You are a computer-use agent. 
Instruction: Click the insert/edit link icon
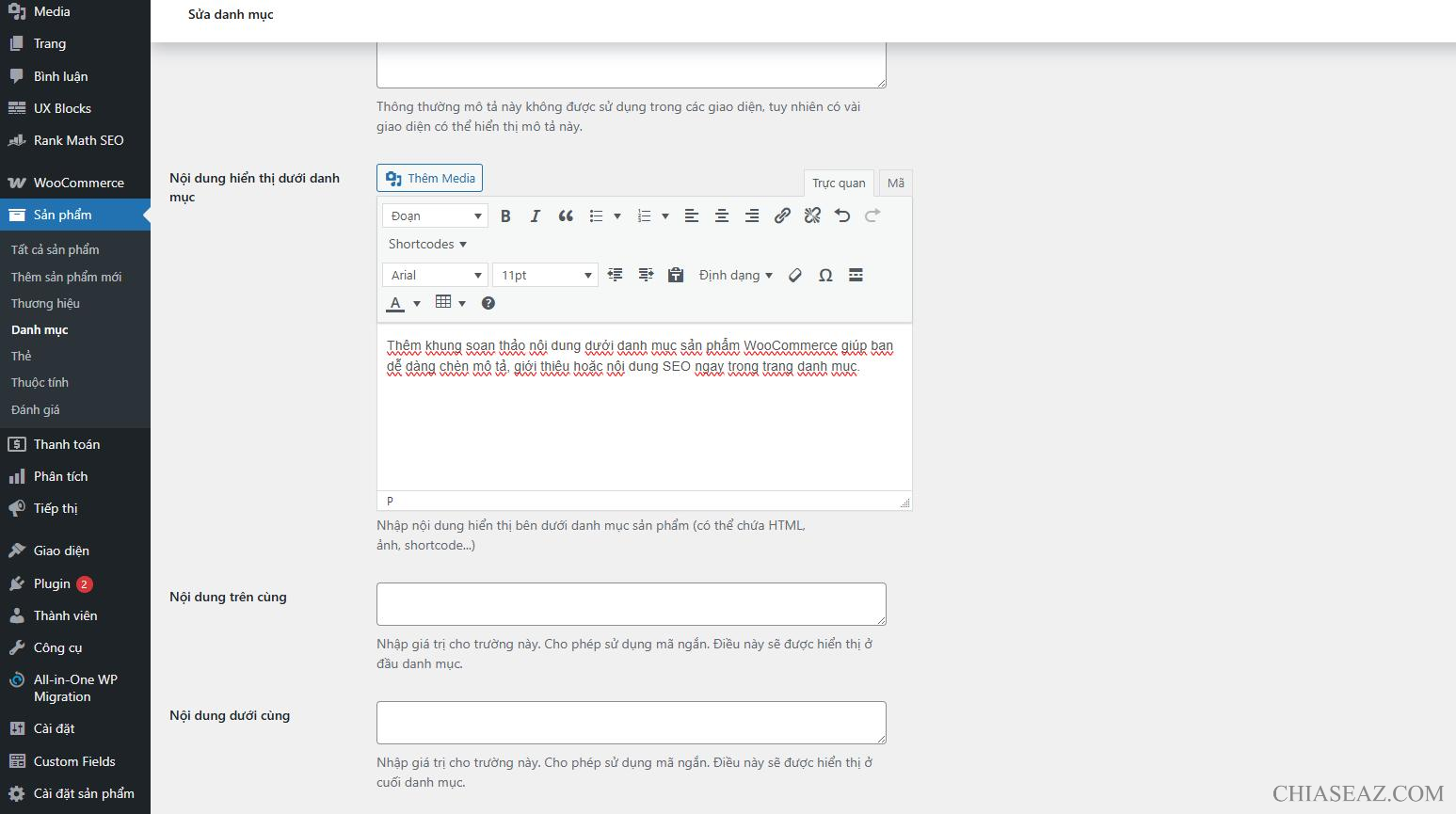coord(782,216)
